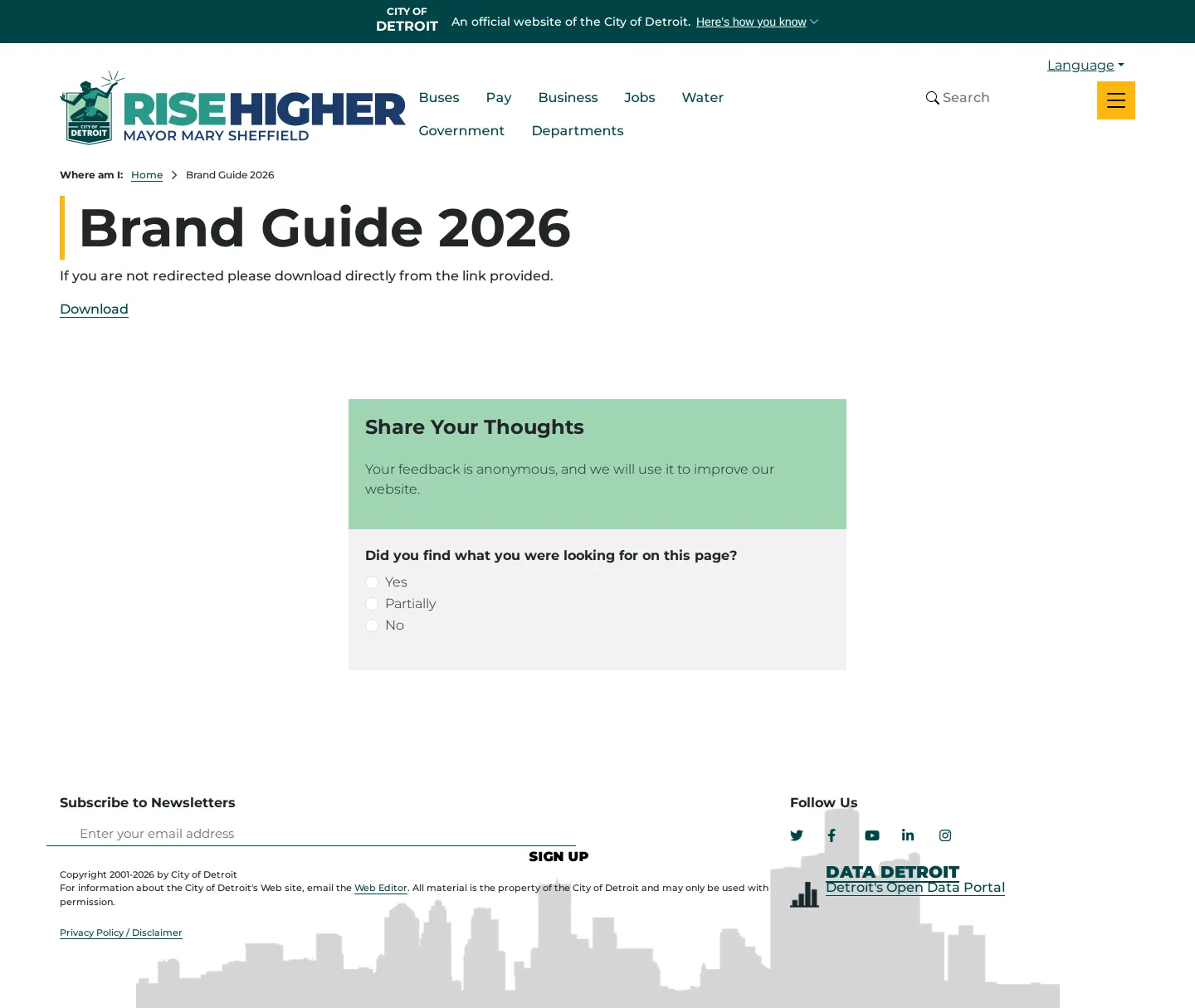Screen dimensions: 1195x1008
Task: Open the Facebook social link
Action: point(832,835)
